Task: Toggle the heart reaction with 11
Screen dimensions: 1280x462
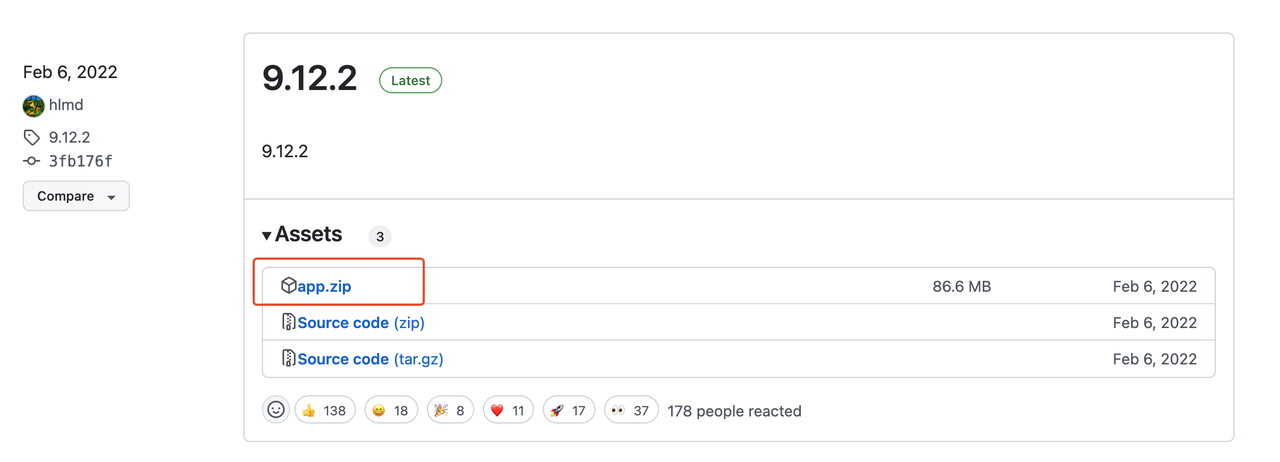Action: click(x=509, y=410)
